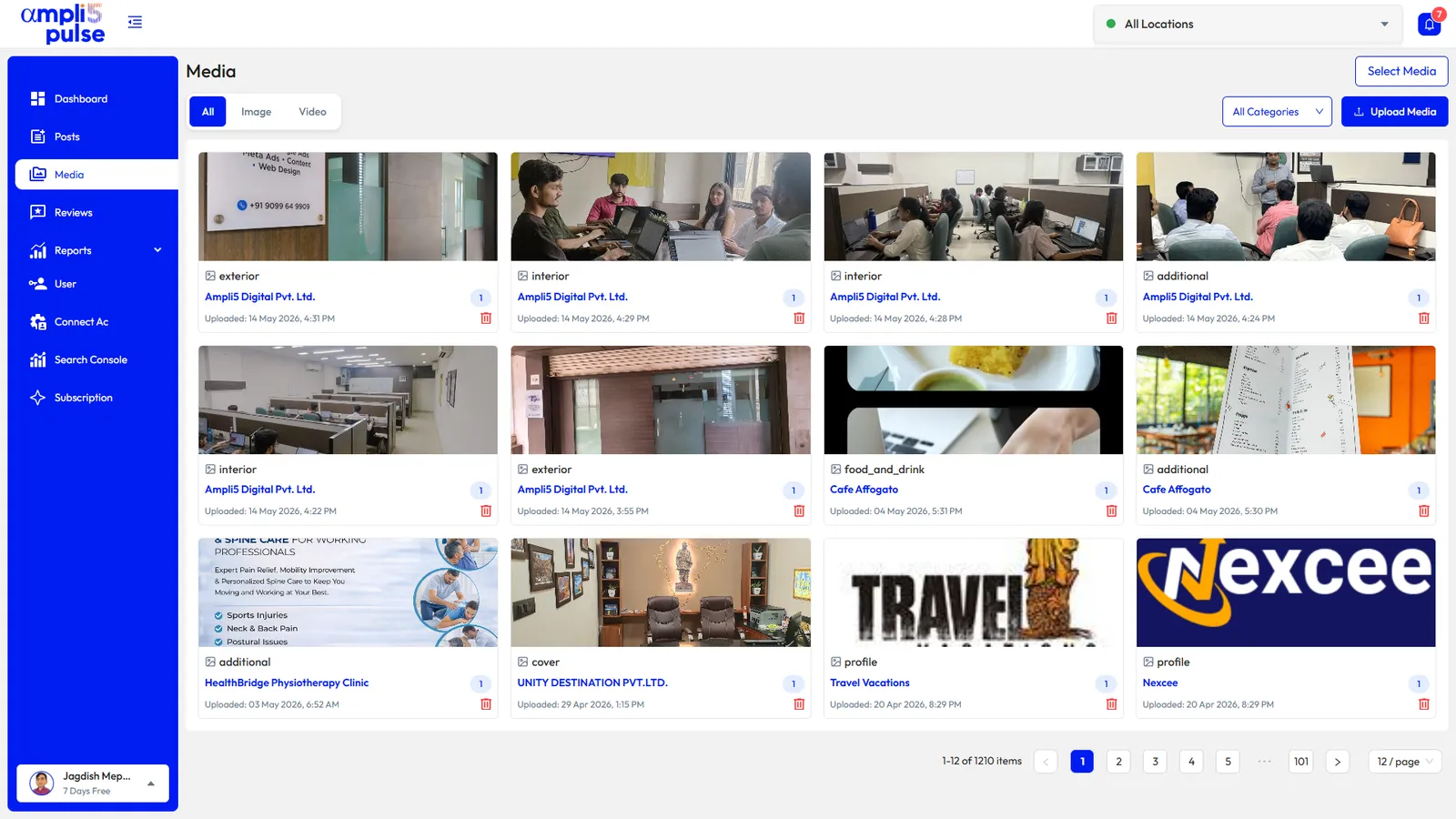The height and width of the screenshot is (819, 1456).
Task: Expand the Jagdish Mep... user profile menu
Action: pyautogui.click(x=93, y=783)
